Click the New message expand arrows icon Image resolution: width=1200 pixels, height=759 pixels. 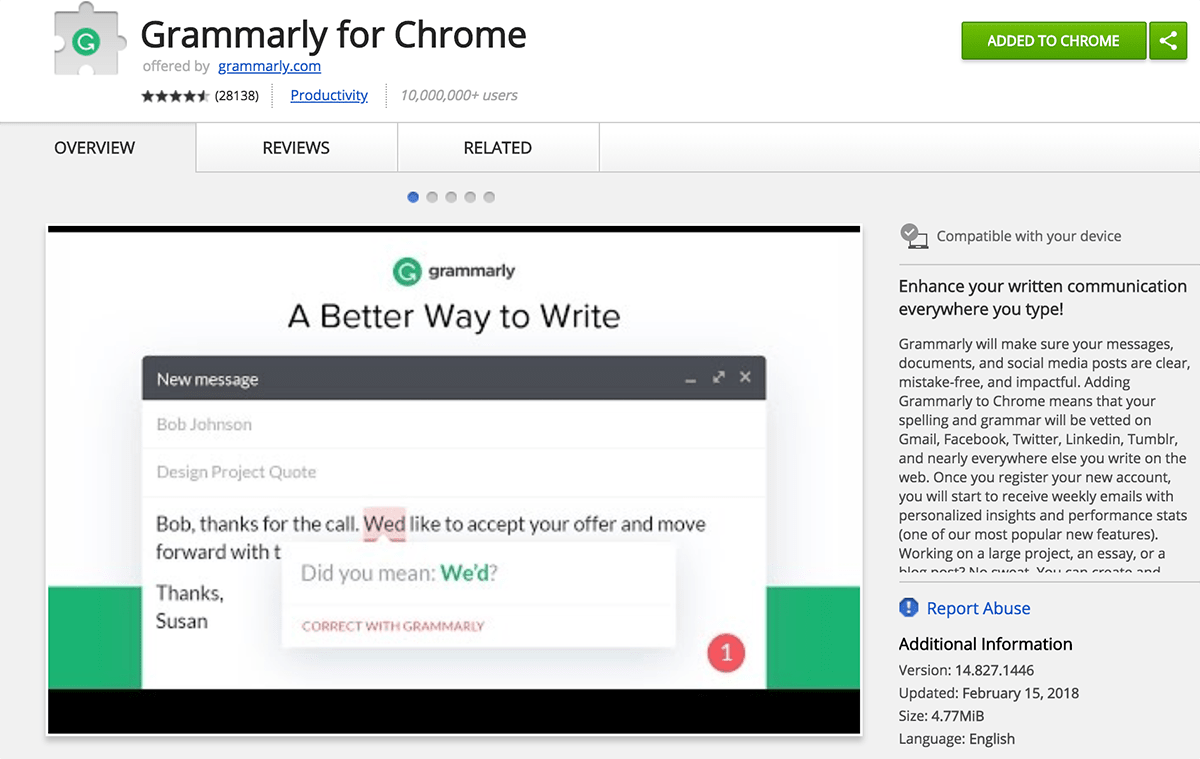tap(718, 377)
